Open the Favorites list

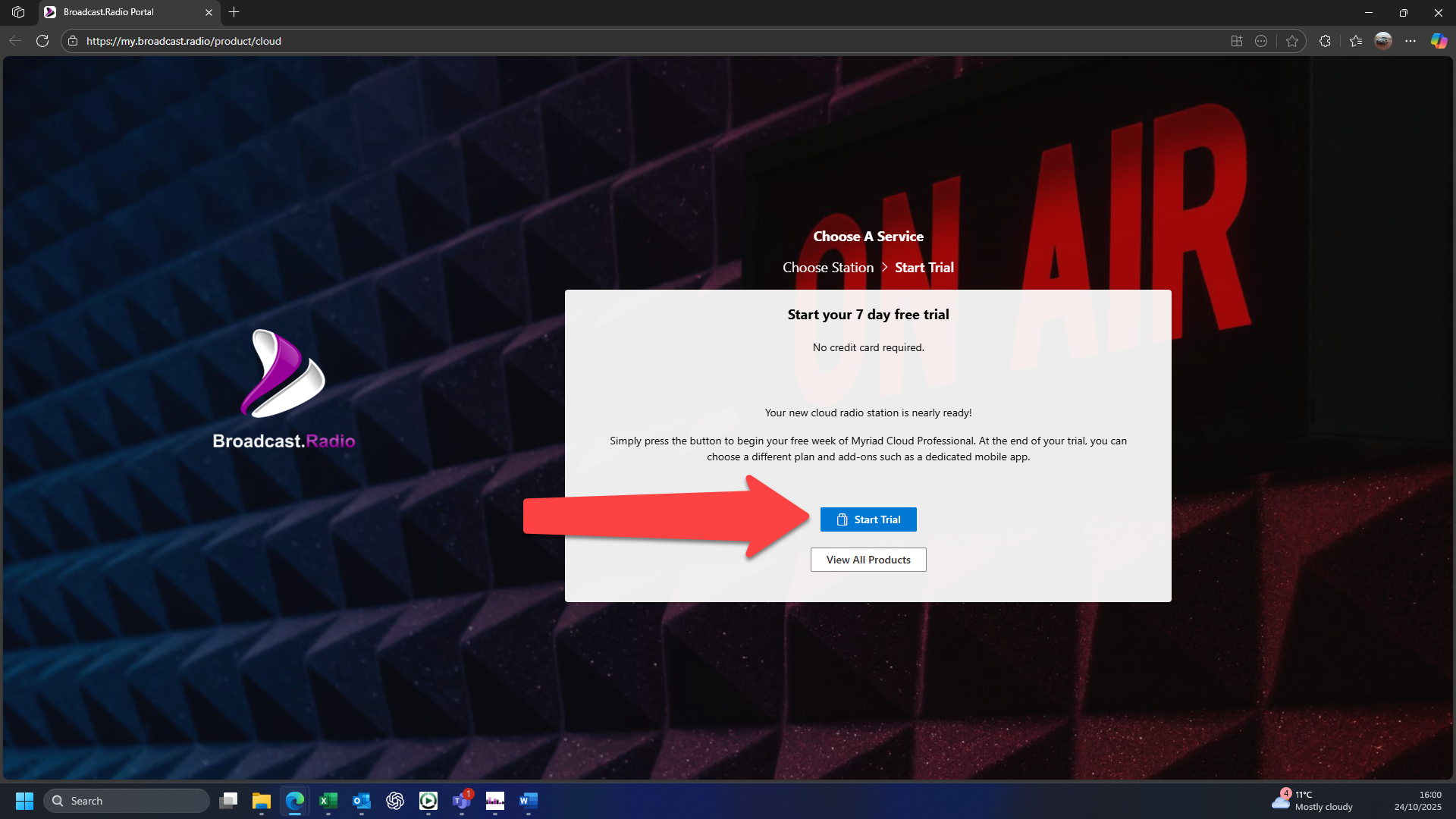coord(1356,41)
